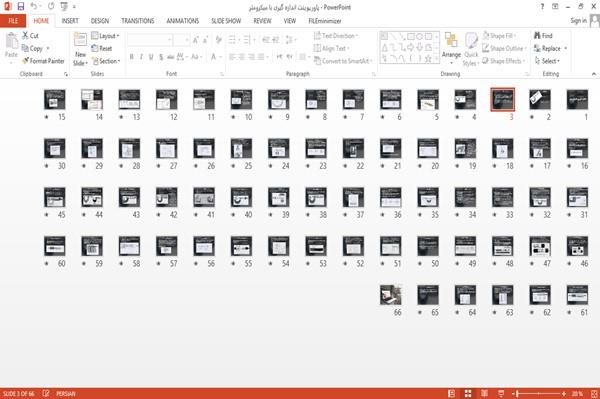600x399 pixels.
Task: Click the Bullets list icon
Action: pos(232,40)
